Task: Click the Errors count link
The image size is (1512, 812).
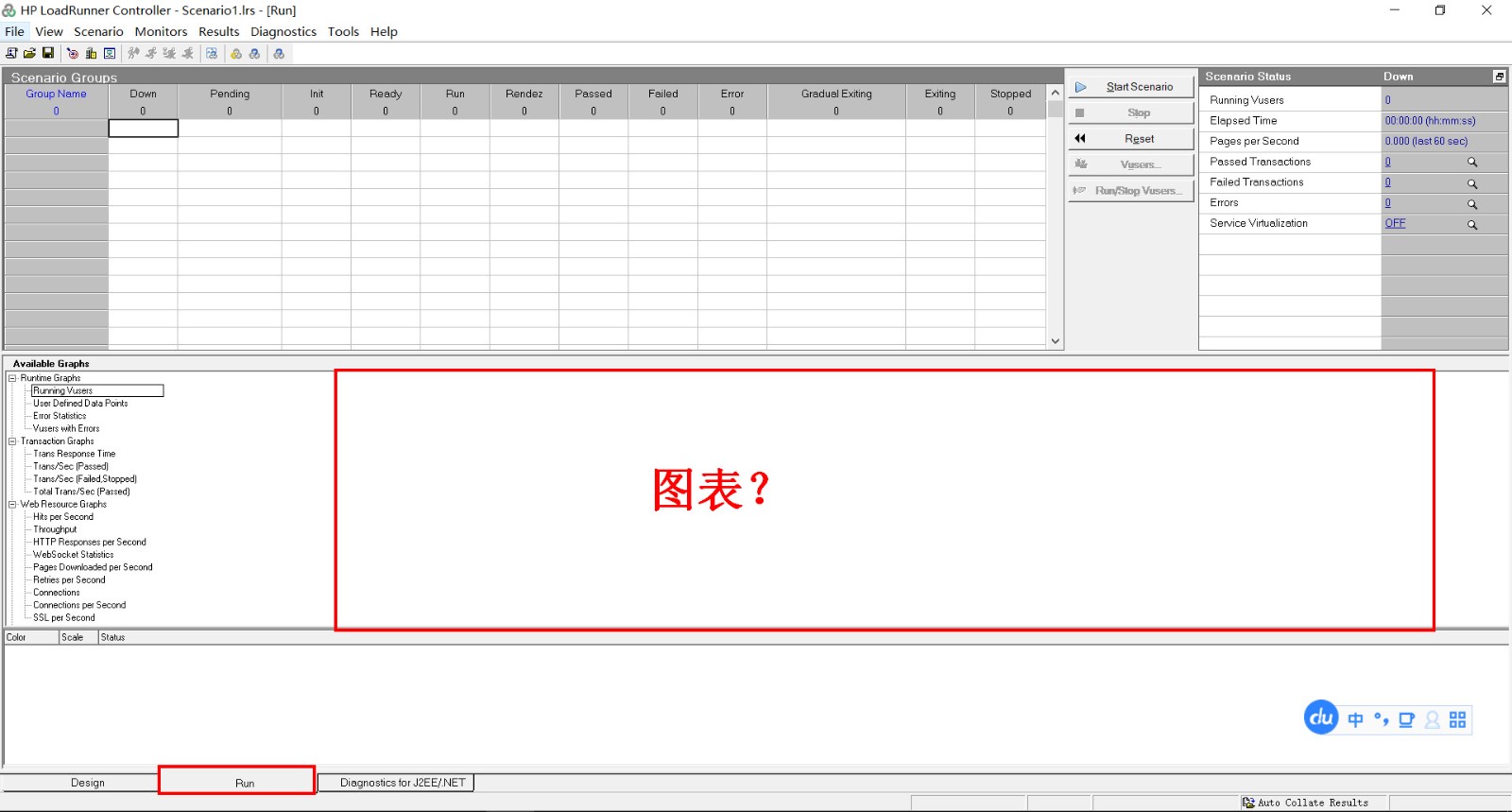Action: point(1387,203)
